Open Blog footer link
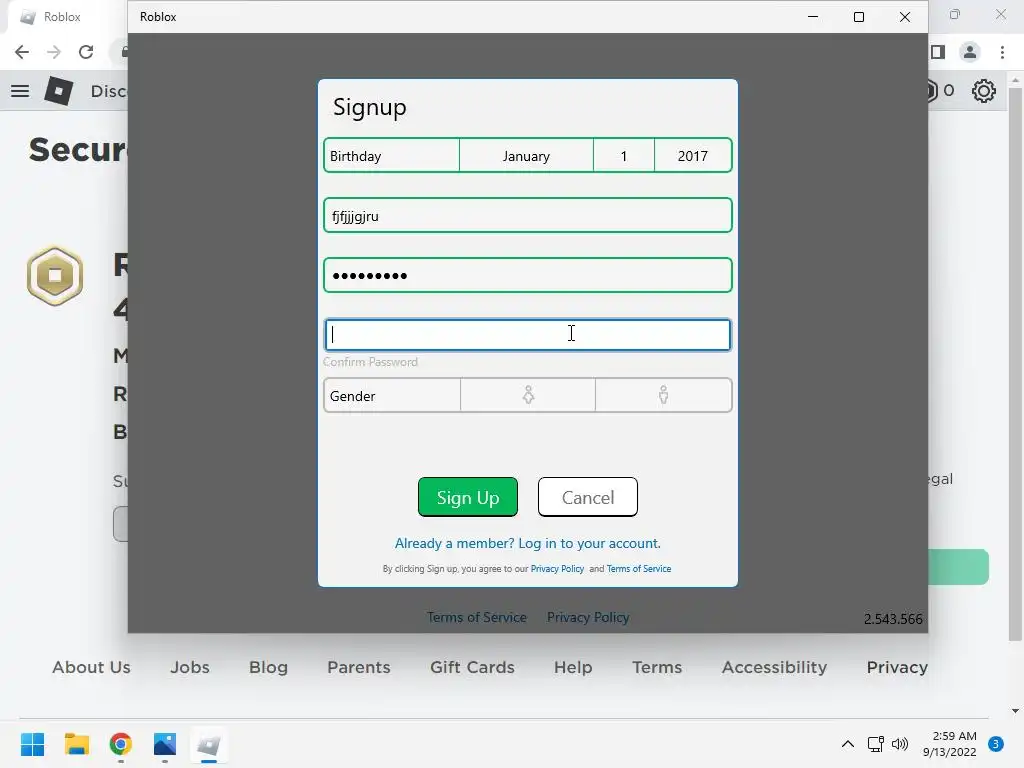Viewport: 1024px width, 768px height. pos(268,667)
